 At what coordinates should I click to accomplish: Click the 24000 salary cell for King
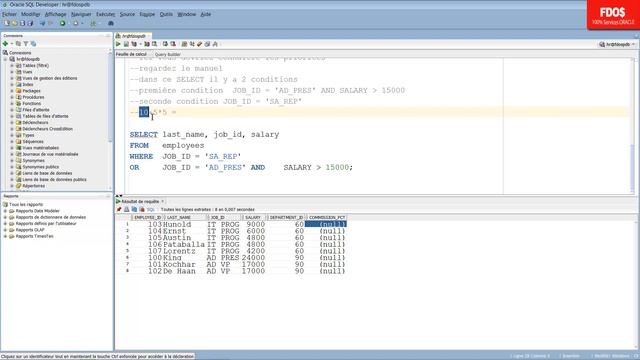[253, 258]
